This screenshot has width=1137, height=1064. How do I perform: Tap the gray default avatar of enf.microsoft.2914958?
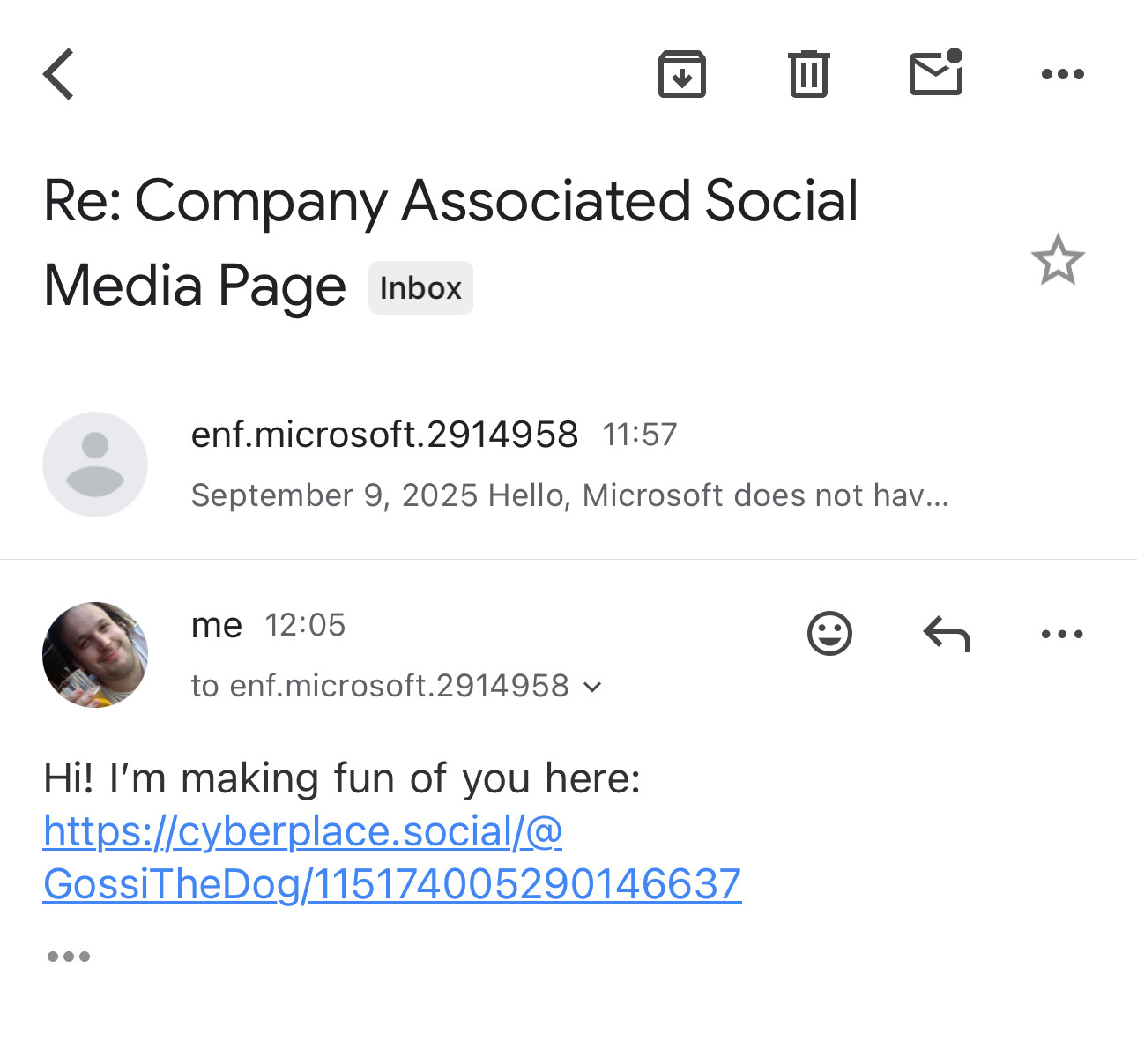[95, 465]
